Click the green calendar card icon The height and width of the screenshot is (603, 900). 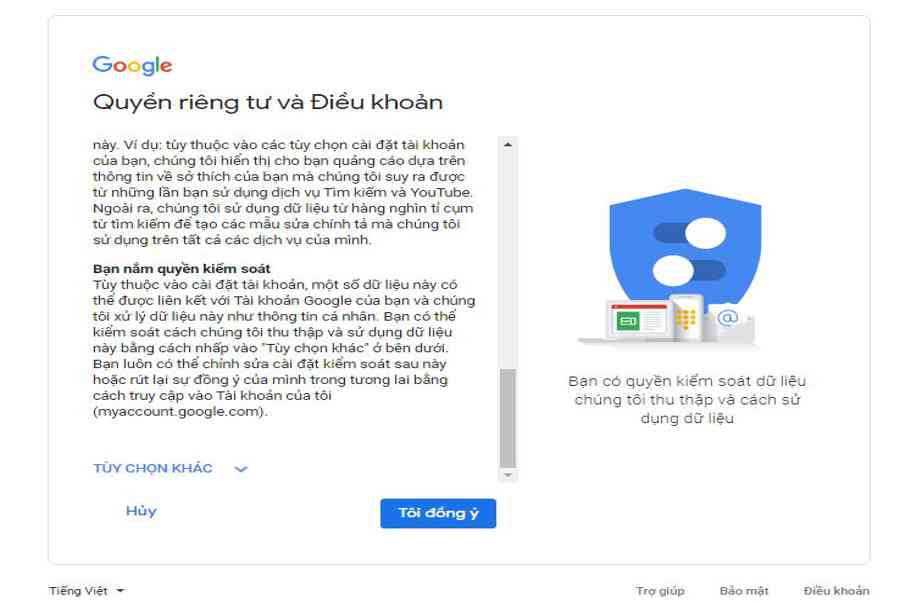pos(638,320)
